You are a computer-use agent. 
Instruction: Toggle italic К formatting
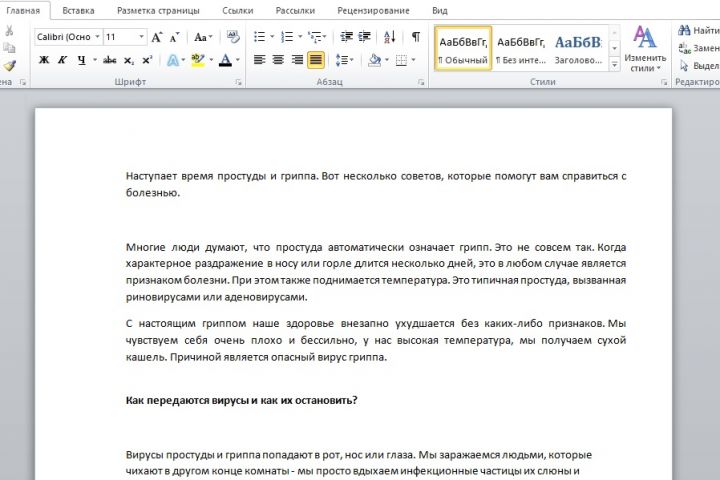coord(62,60)
